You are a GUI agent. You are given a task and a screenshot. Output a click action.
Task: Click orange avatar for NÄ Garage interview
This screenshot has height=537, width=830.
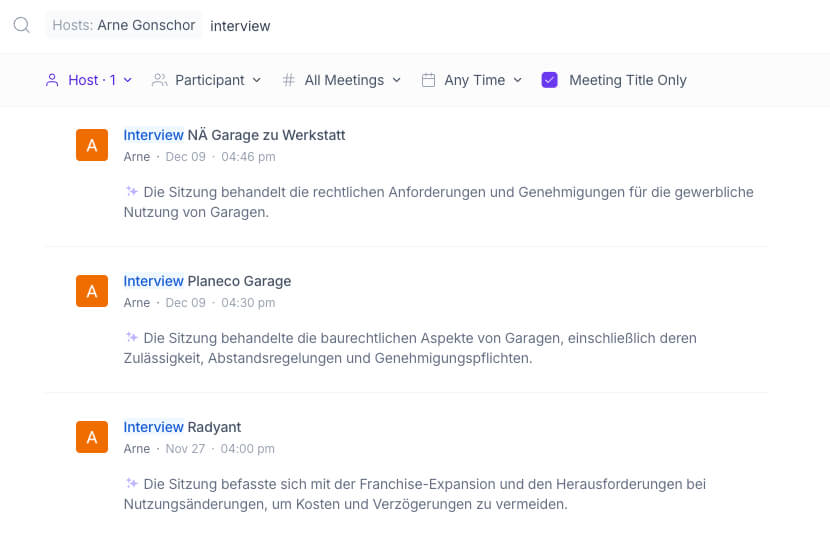coord(91,145)
